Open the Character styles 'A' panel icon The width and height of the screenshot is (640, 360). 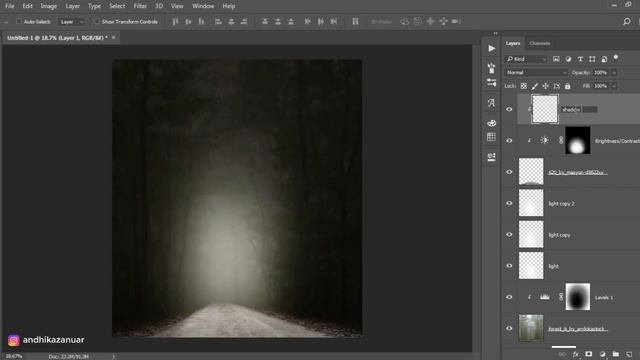[491, 103]
